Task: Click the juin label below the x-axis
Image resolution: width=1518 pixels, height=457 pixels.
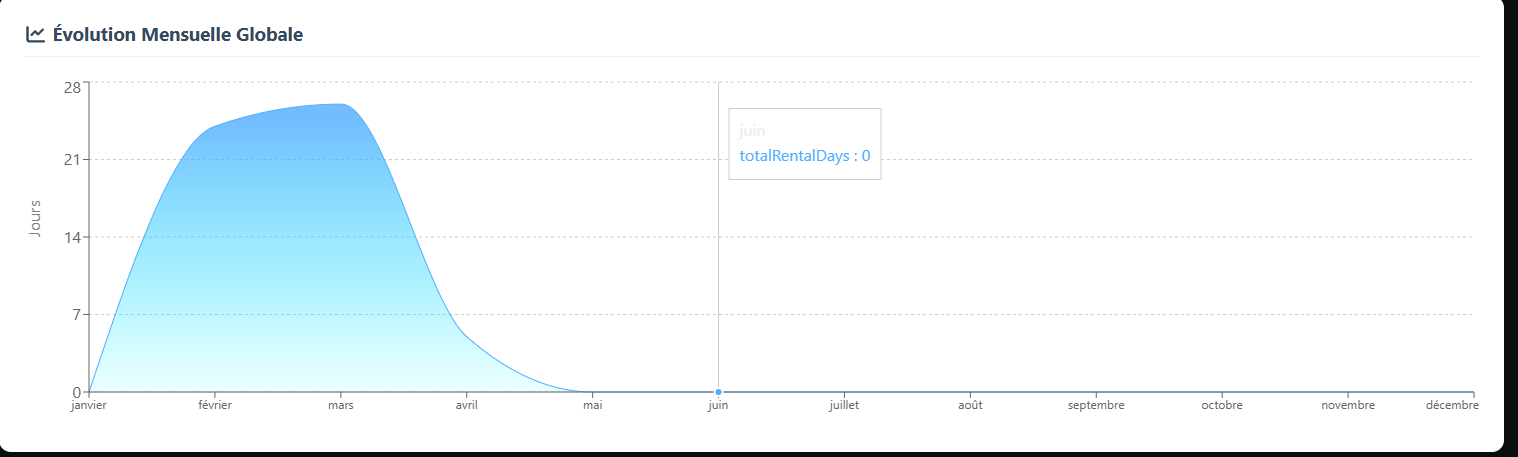Action: click(718, 406)
